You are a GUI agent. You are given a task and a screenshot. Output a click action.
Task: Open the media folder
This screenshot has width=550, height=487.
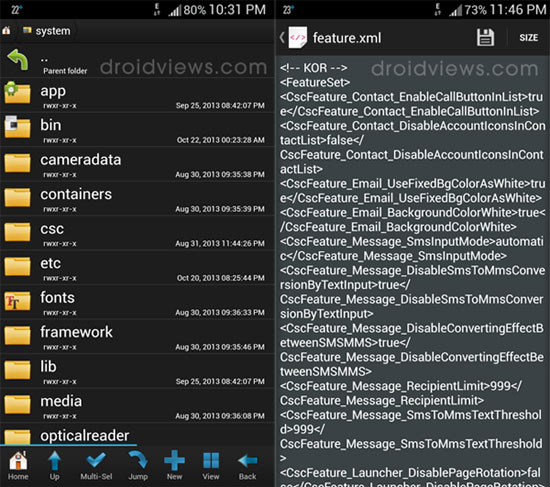(x=137, y=405)
